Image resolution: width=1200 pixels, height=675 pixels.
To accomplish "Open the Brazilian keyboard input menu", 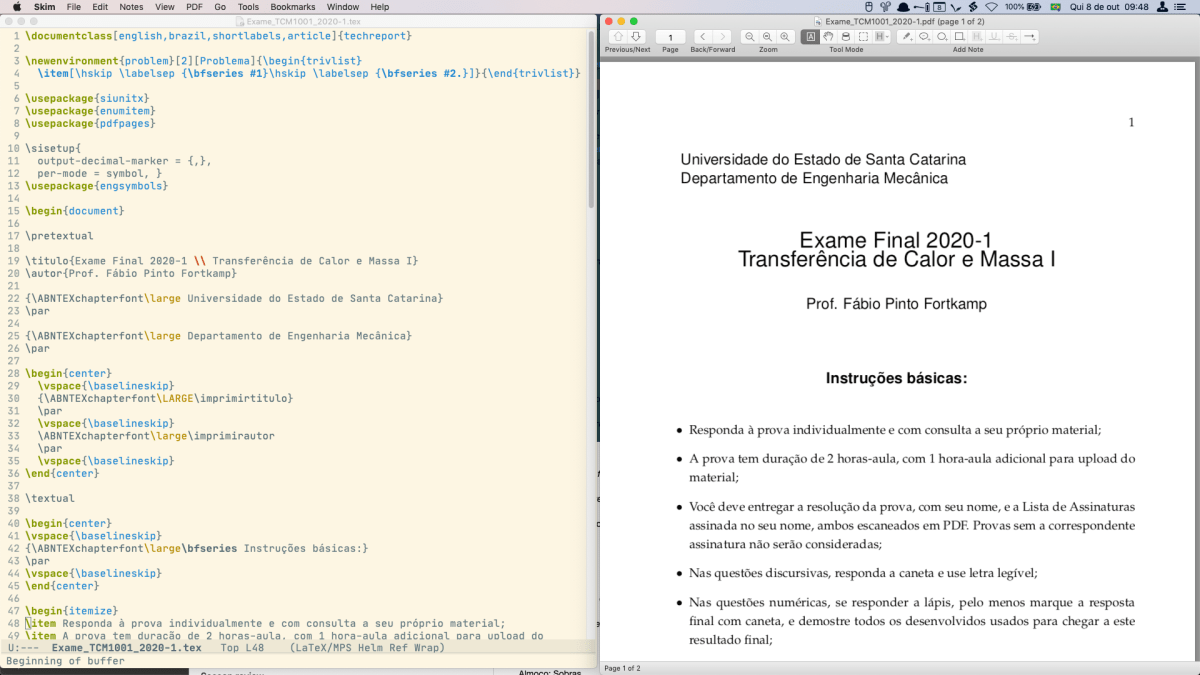I will tap(1054, 7).
